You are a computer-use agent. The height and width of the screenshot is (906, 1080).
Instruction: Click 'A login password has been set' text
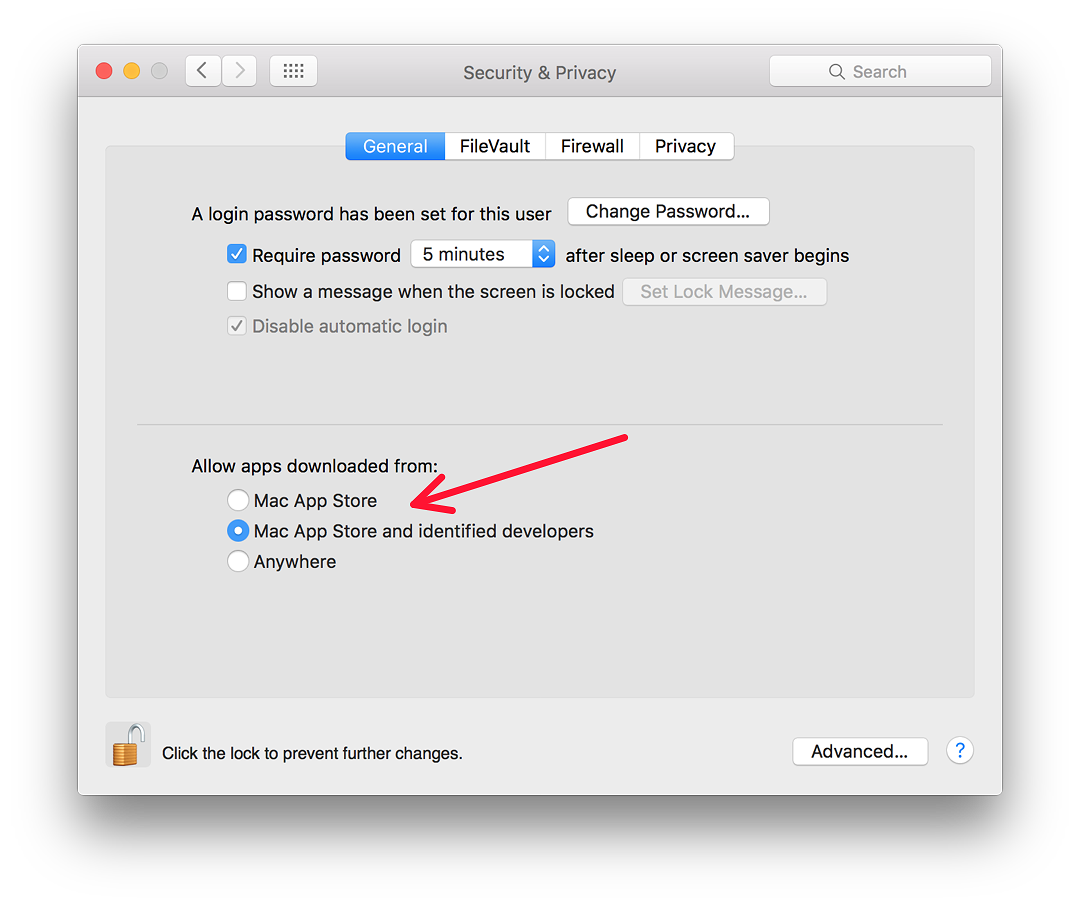371,214
